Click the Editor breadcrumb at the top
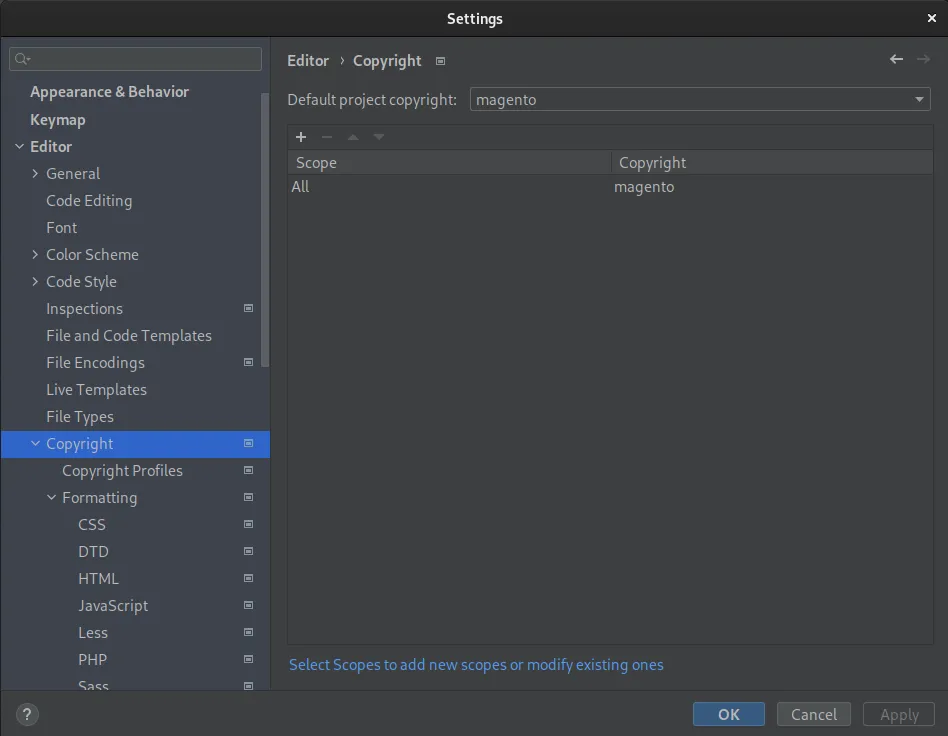This screenshot has width=948, height=736. click(307, 61)
